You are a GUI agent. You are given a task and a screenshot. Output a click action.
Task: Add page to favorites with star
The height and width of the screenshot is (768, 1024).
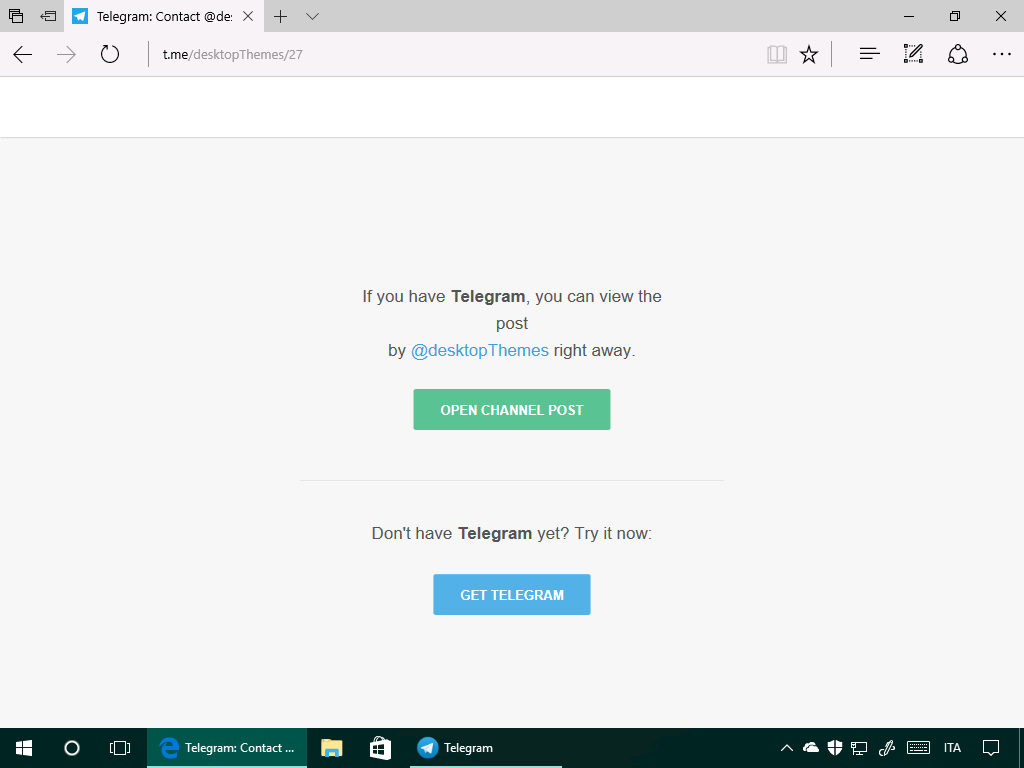[809, 54]
